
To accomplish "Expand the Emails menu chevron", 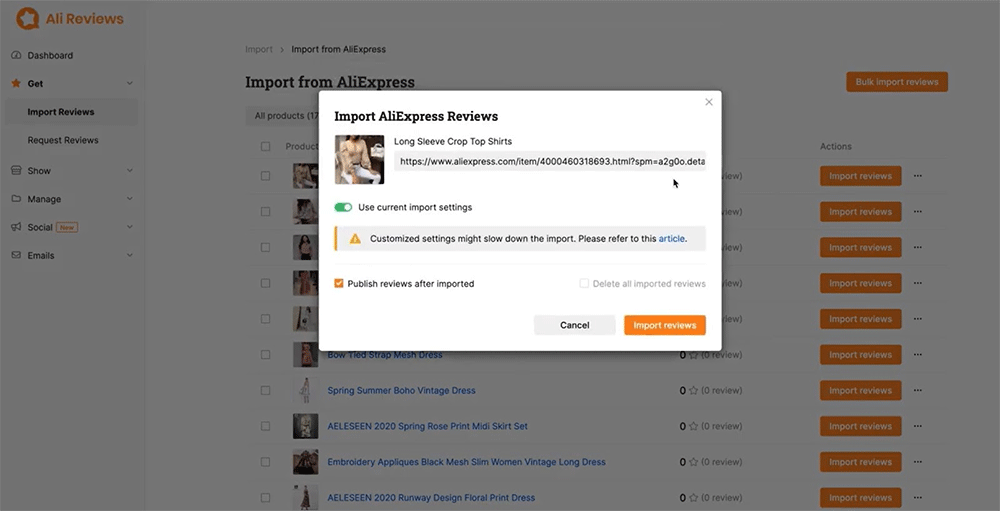I will coord(130,255).
